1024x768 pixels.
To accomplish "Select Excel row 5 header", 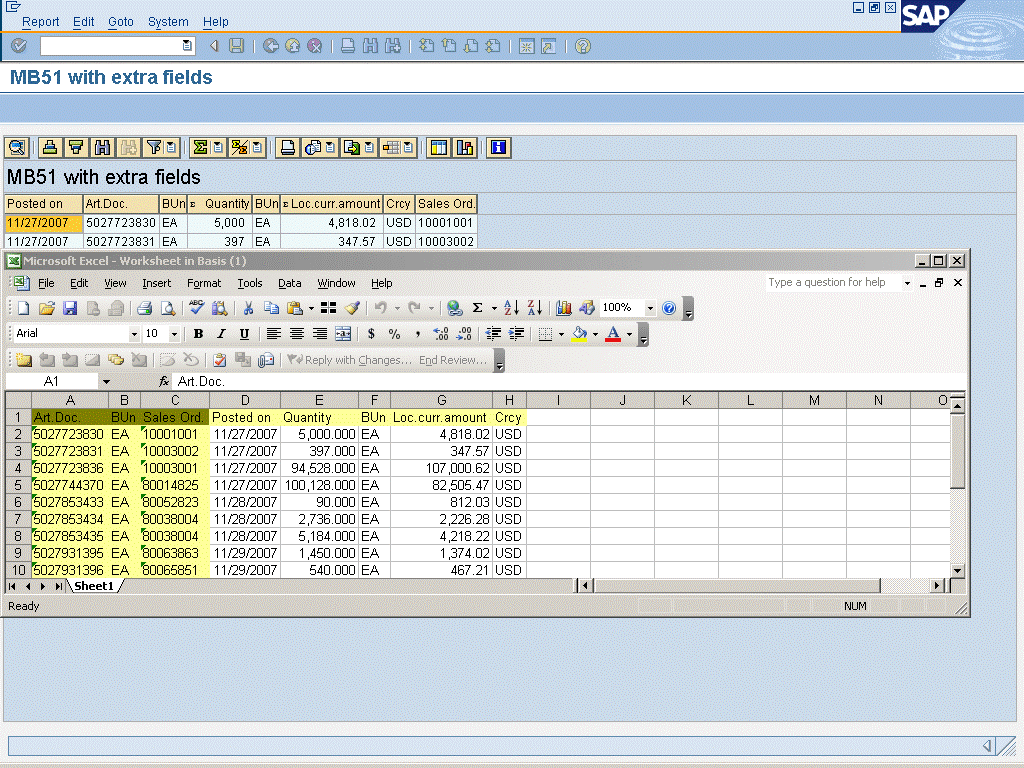I will [x=18, y=485].
